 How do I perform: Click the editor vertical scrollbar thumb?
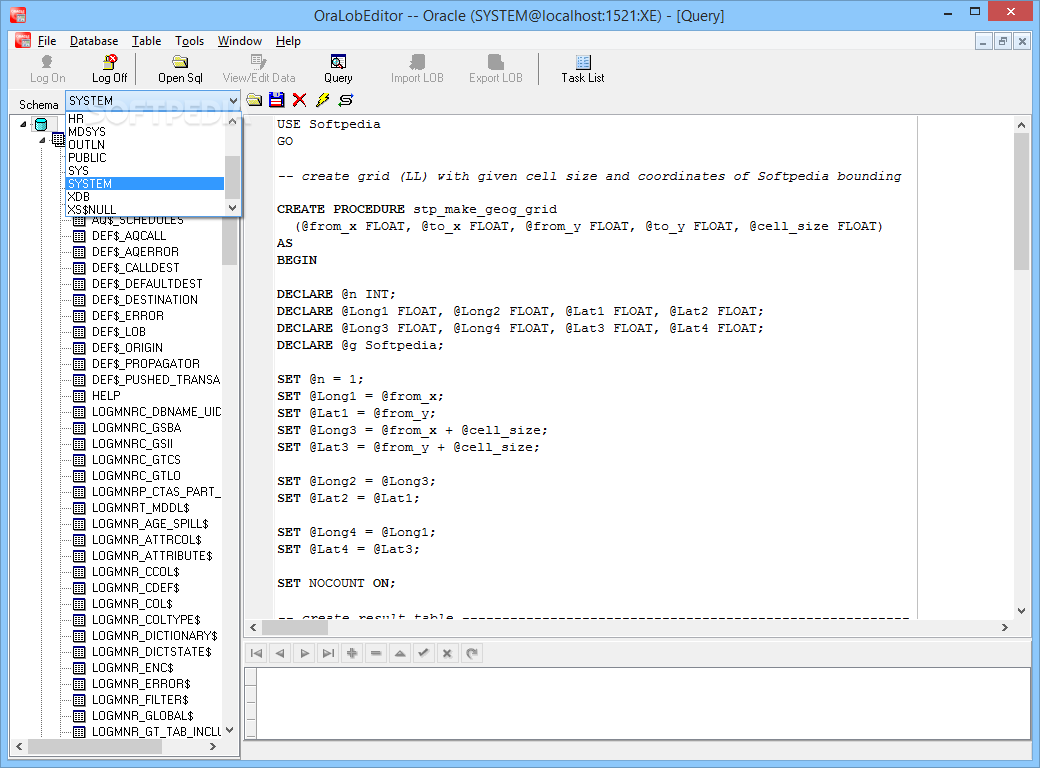1021,201
